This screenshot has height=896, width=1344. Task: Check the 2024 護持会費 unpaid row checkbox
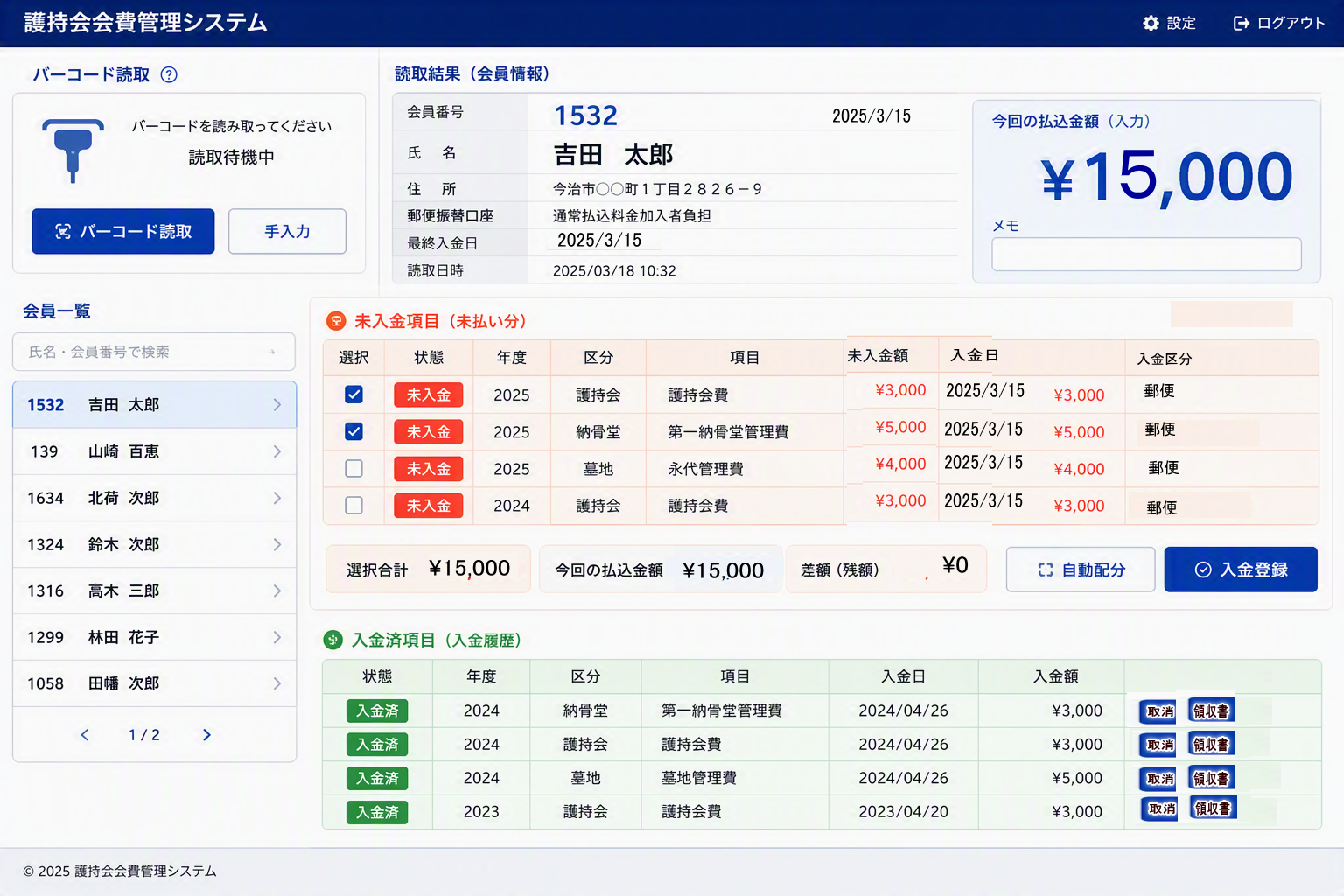pyautogui.click(x=353, y=505)
